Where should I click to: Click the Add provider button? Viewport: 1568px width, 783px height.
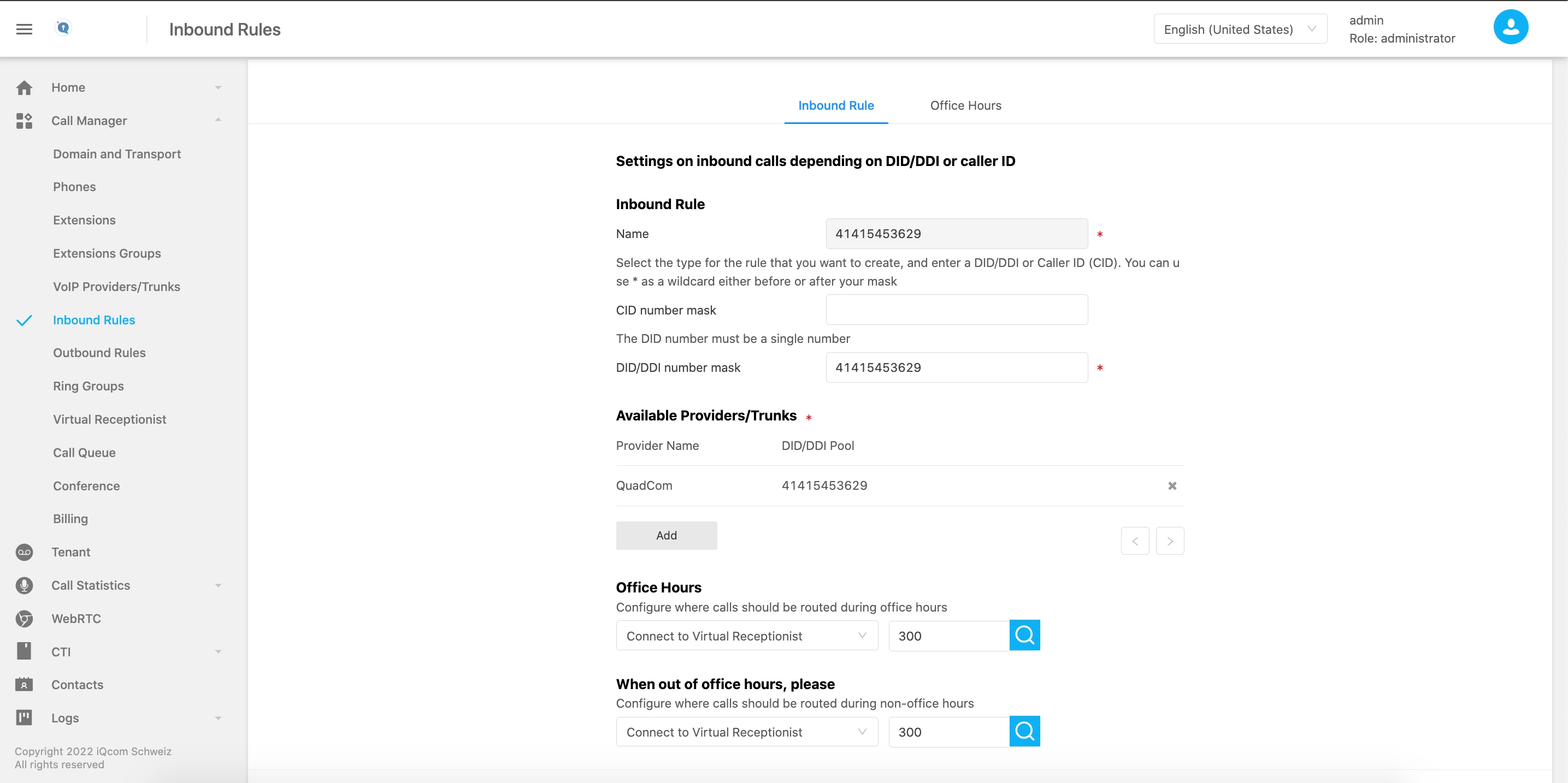pos(666,536)
